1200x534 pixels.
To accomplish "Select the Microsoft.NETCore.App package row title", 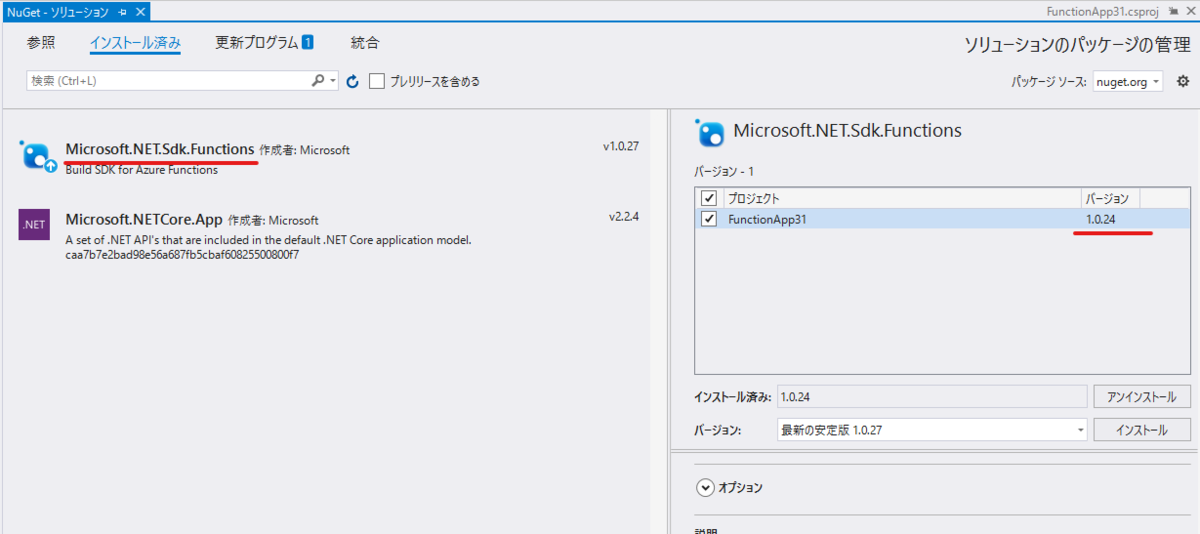I will point(144,219).
